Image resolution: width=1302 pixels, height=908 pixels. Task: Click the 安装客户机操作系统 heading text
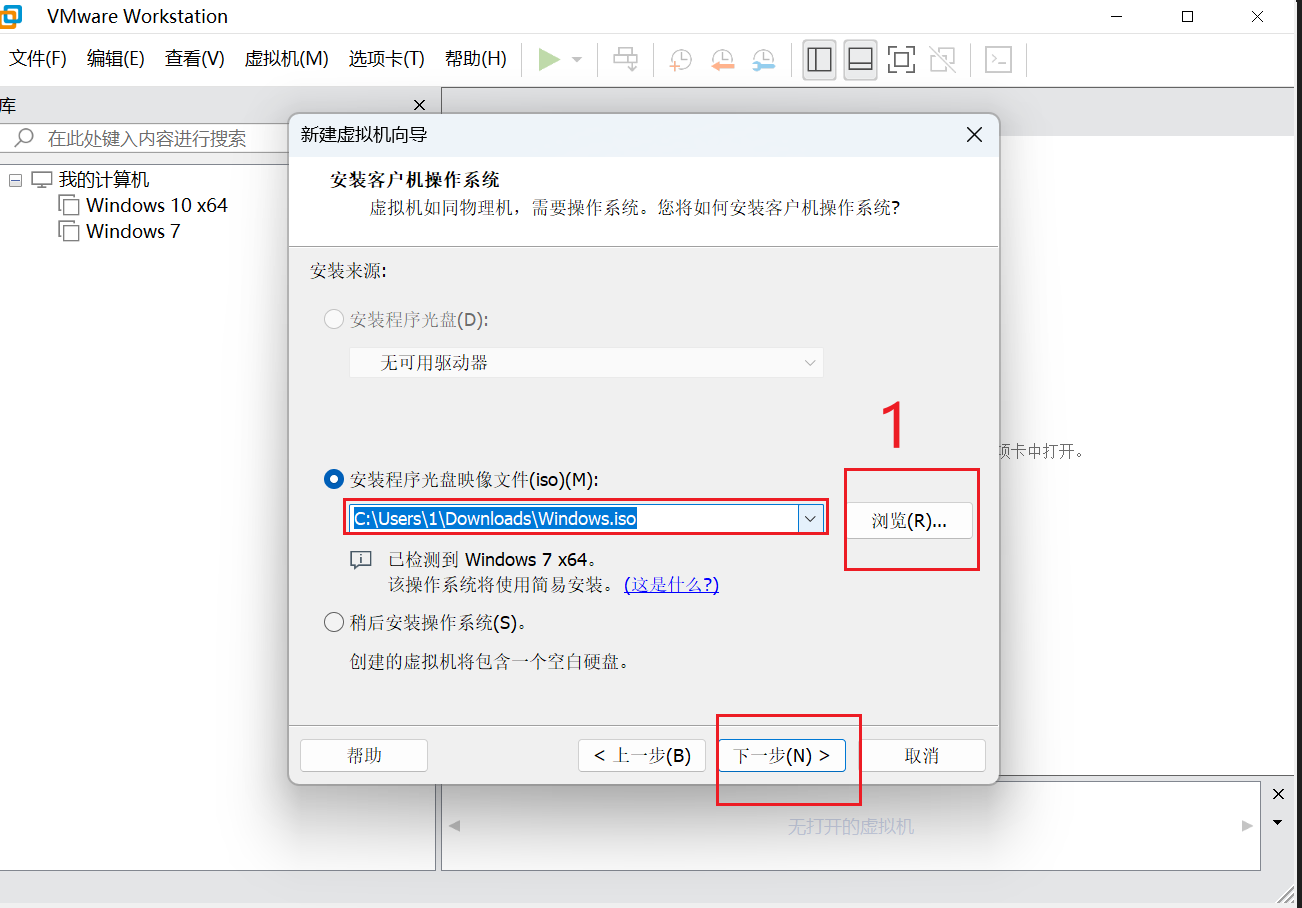pyautogui.click(x=415, y=180)
